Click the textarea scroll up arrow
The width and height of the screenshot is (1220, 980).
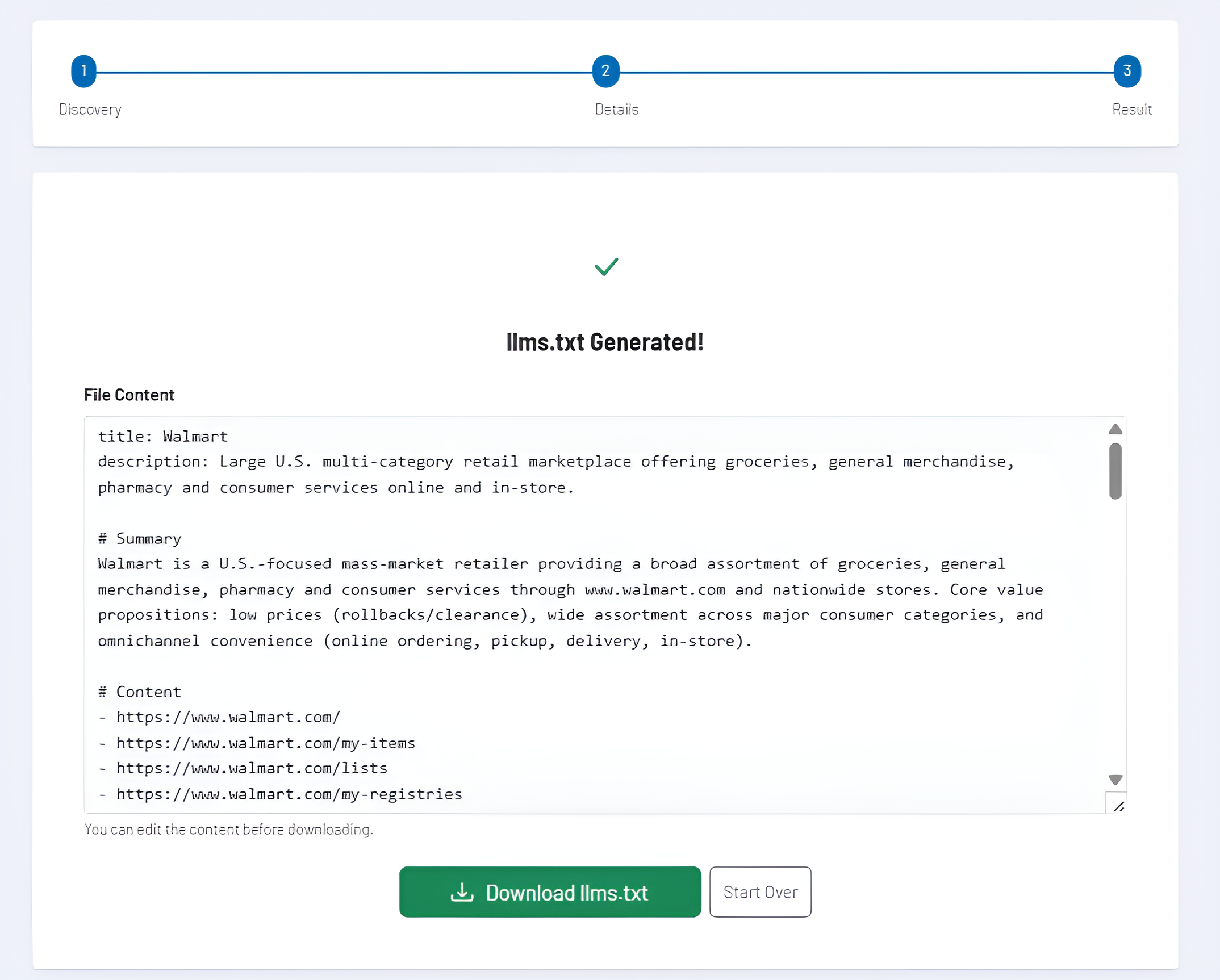[1115, 429]
